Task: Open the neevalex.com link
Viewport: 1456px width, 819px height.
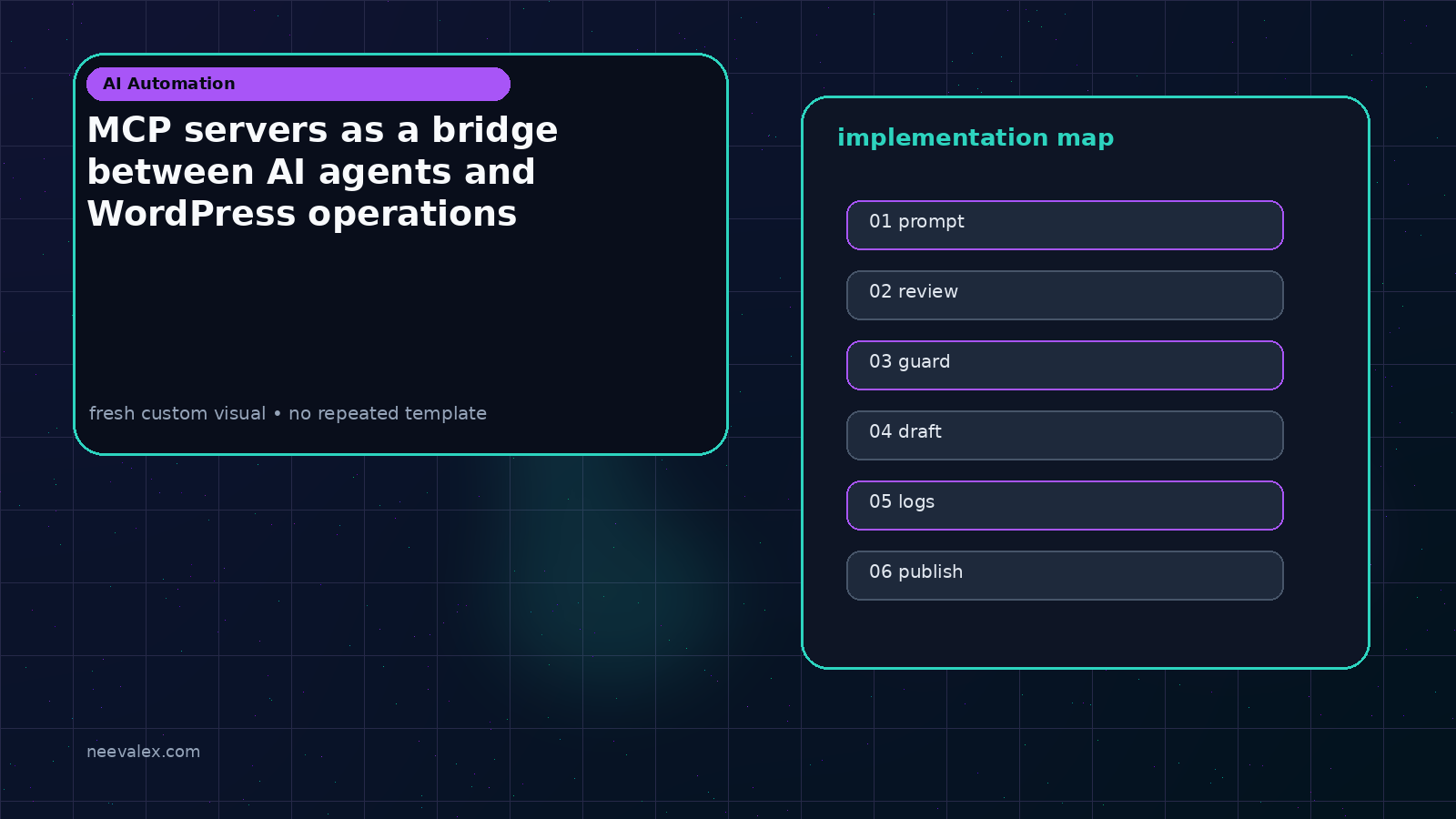Action: click(143, 752)
